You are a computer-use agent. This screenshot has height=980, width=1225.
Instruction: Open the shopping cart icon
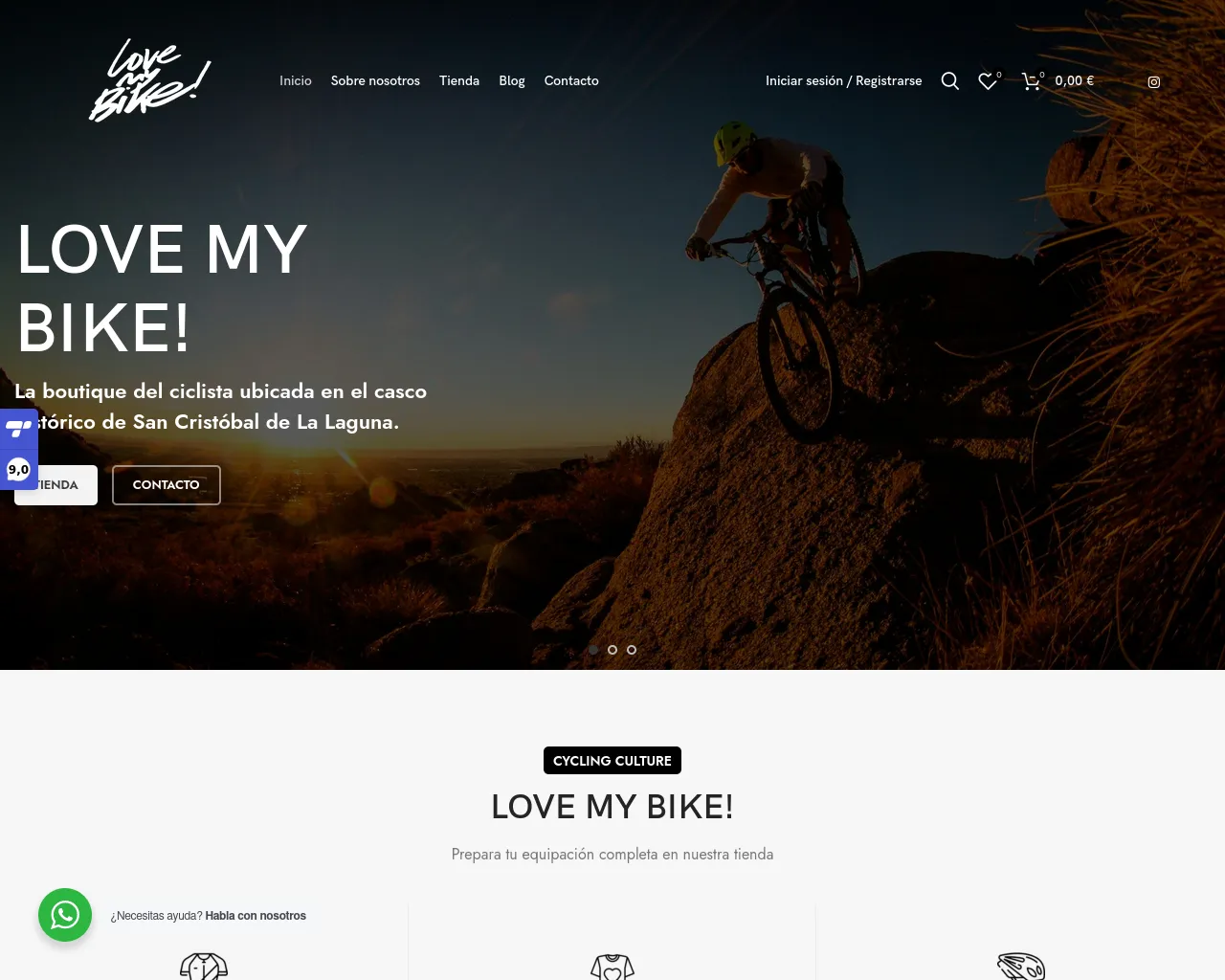(1032, 81)
